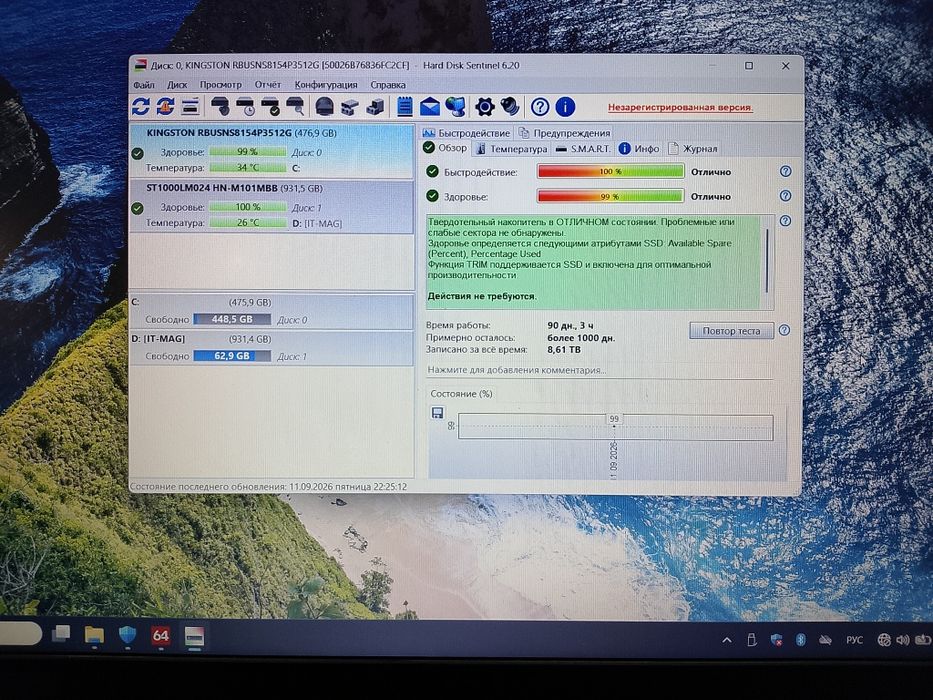Click the first disk self-test toolbar icon
The height and width of the screenshot is (700, 933).
(220, 107)
